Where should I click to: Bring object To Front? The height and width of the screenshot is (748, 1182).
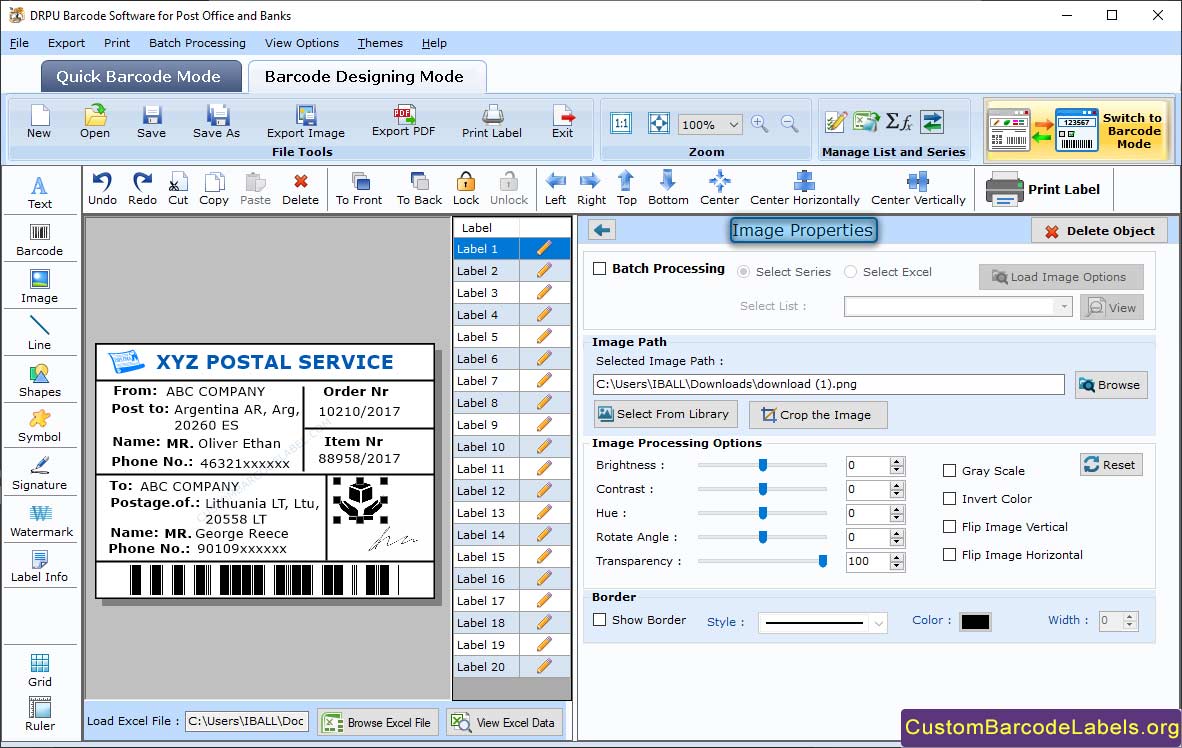[x=359, y=189]
